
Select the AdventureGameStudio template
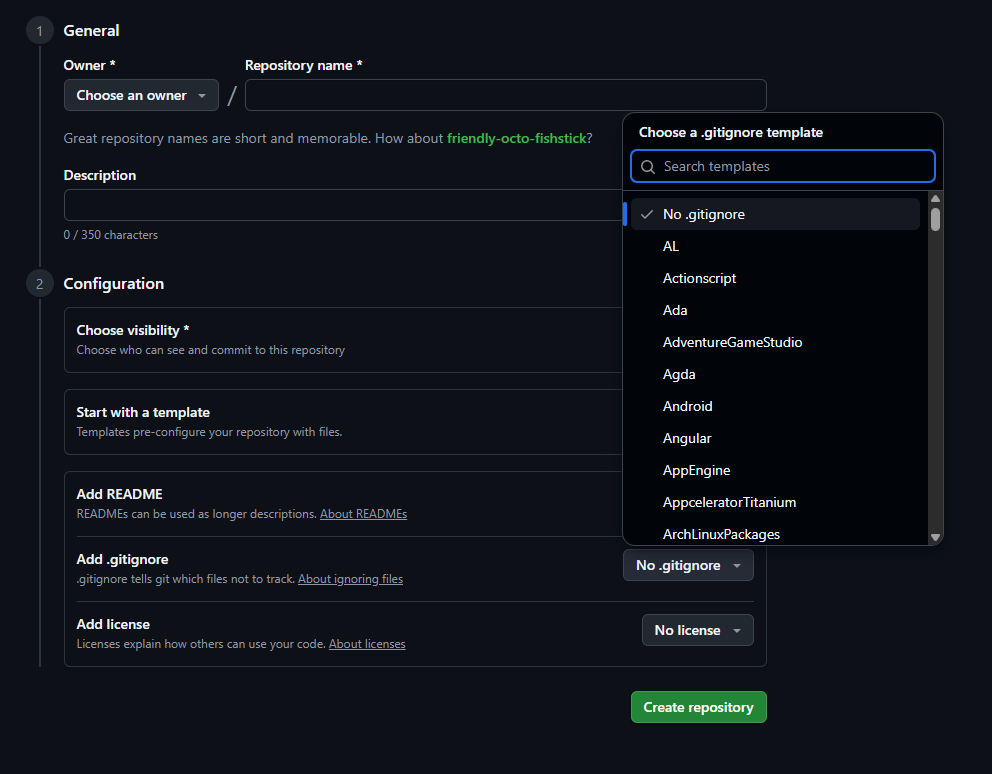pos(775,342)
